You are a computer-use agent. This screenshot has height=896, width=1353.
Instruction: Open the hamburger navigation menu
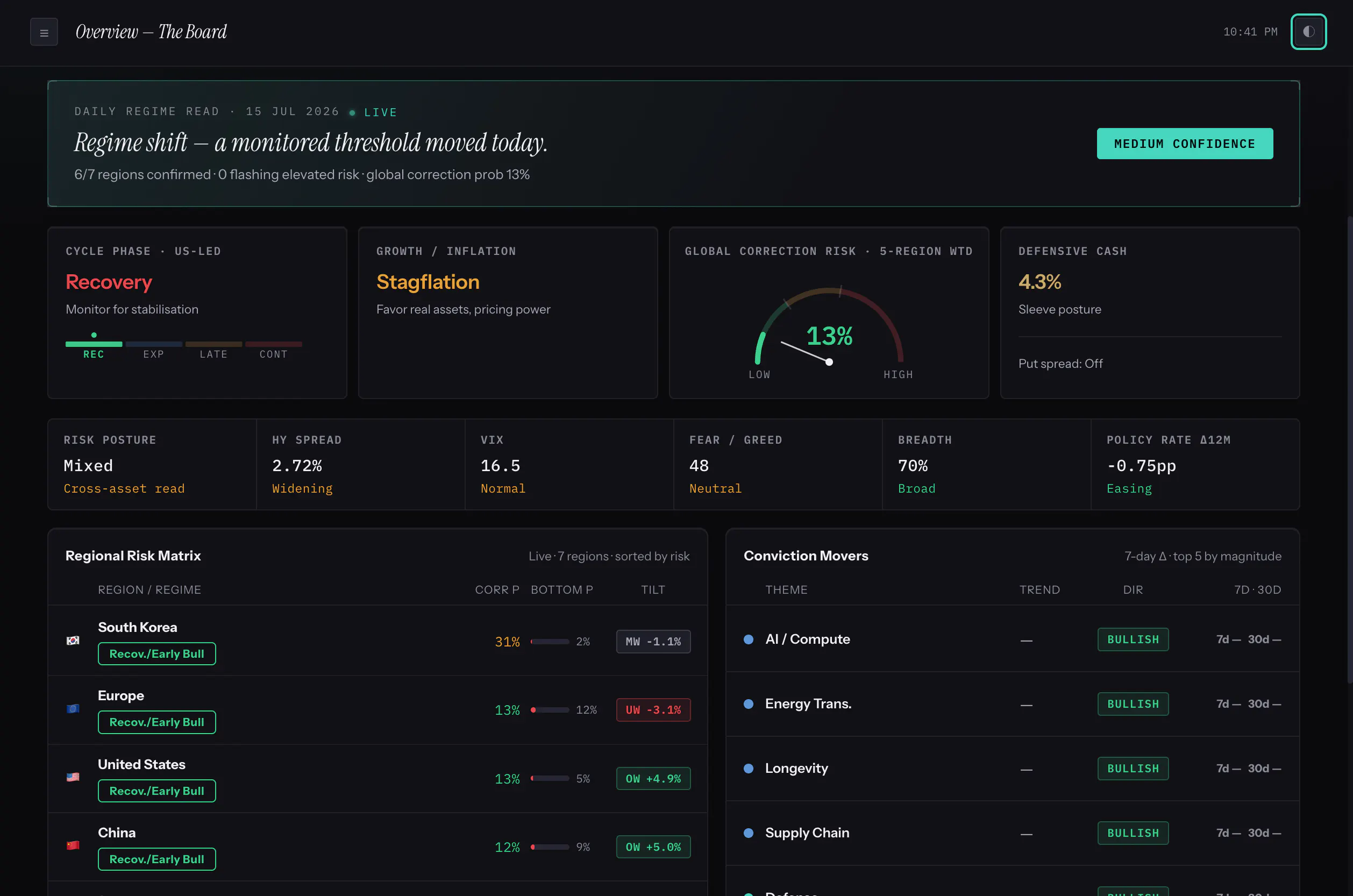(x=44, y=32)
